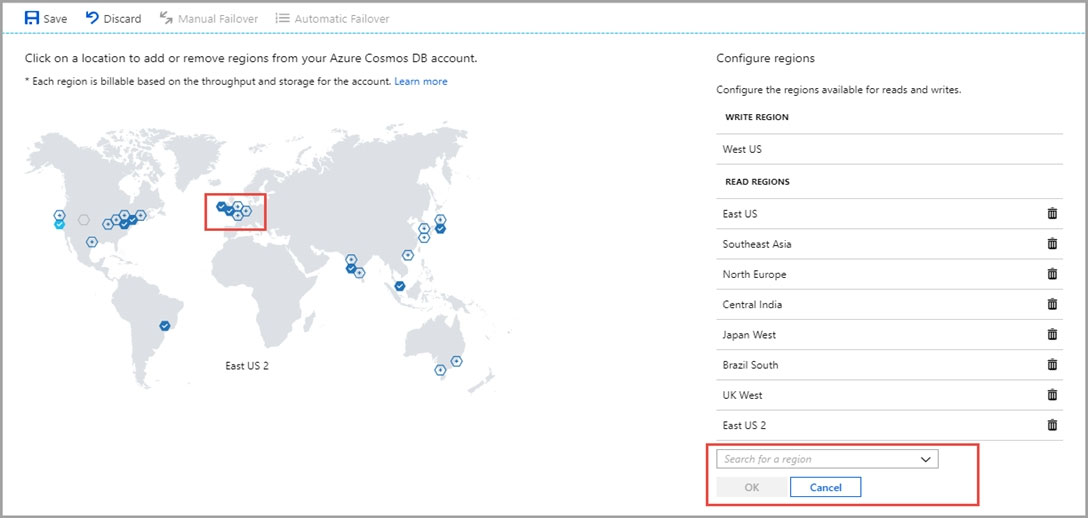1088x518 pixels.
Task: Delete the East US 2 read region
Action: 1052,424
